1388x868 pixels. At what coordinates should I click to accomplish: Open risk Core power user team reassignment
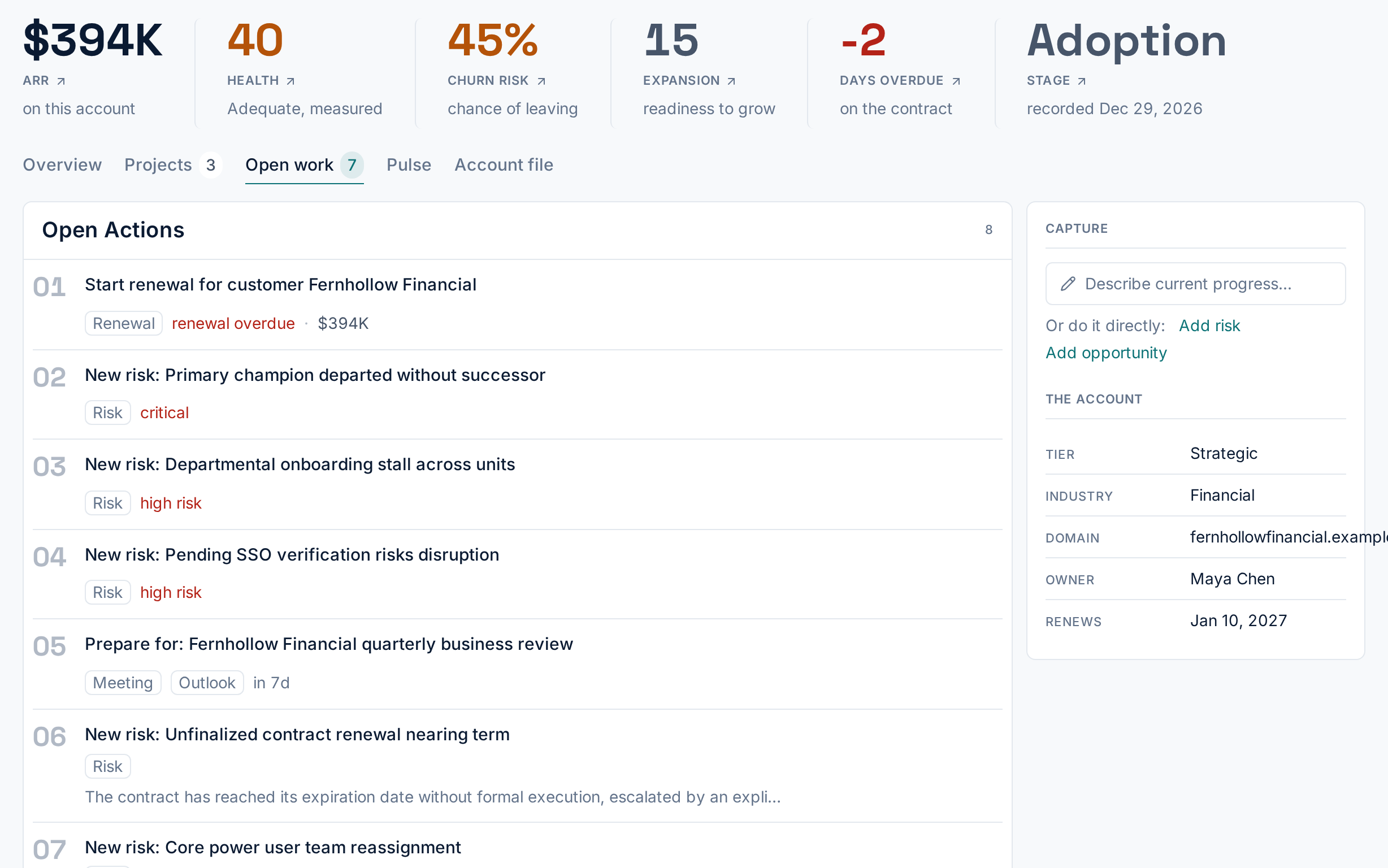272,847
